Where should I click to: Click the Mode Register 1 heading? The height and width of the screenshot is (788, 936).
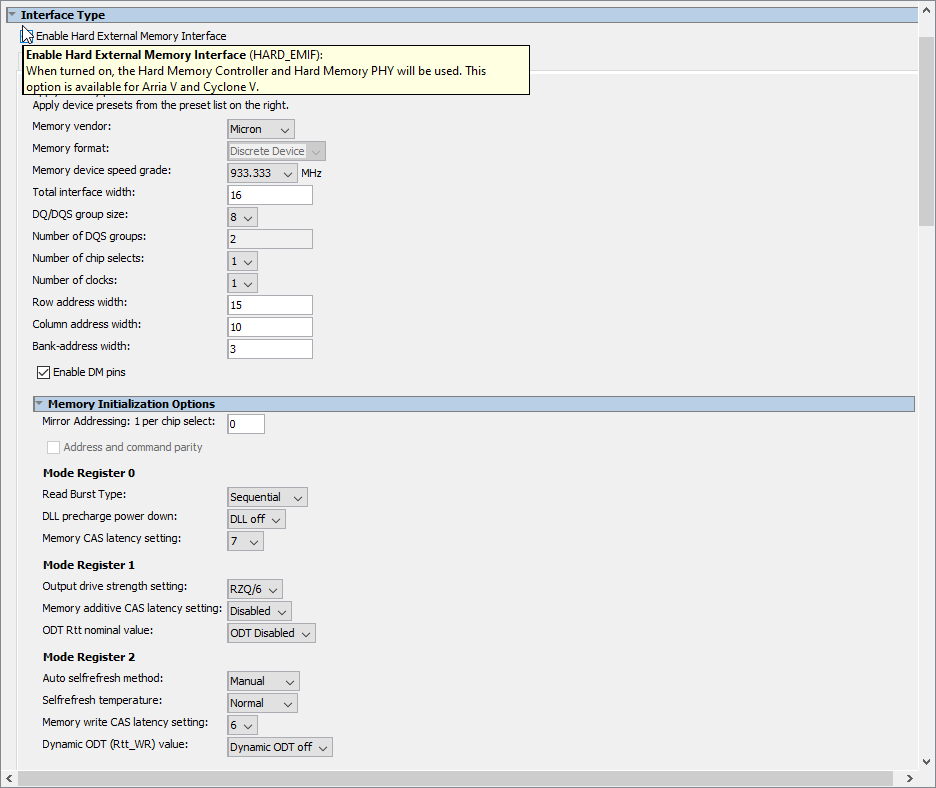coord(89,565)
